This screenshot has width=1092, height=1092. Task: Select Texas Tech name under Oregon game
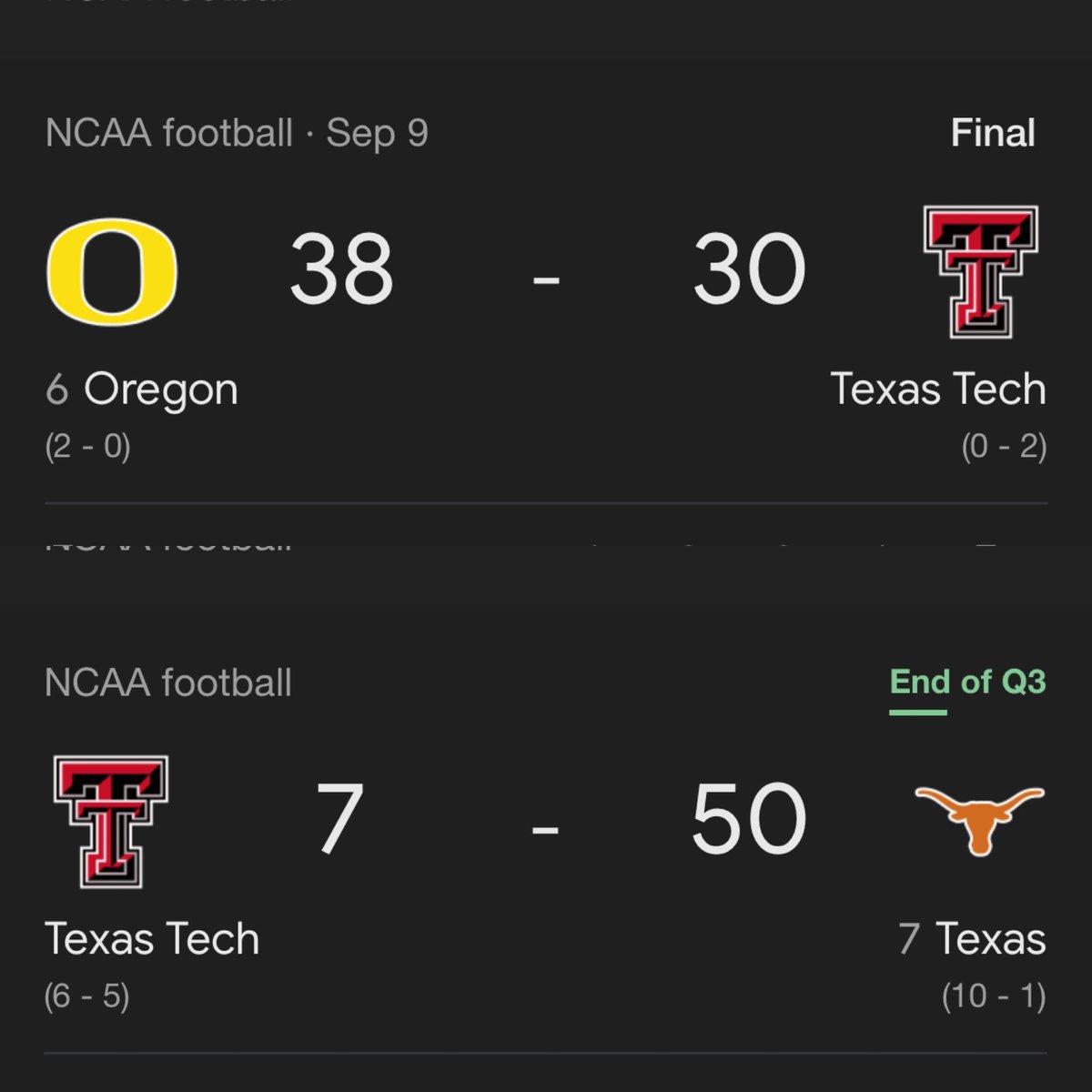click(938, 389)
